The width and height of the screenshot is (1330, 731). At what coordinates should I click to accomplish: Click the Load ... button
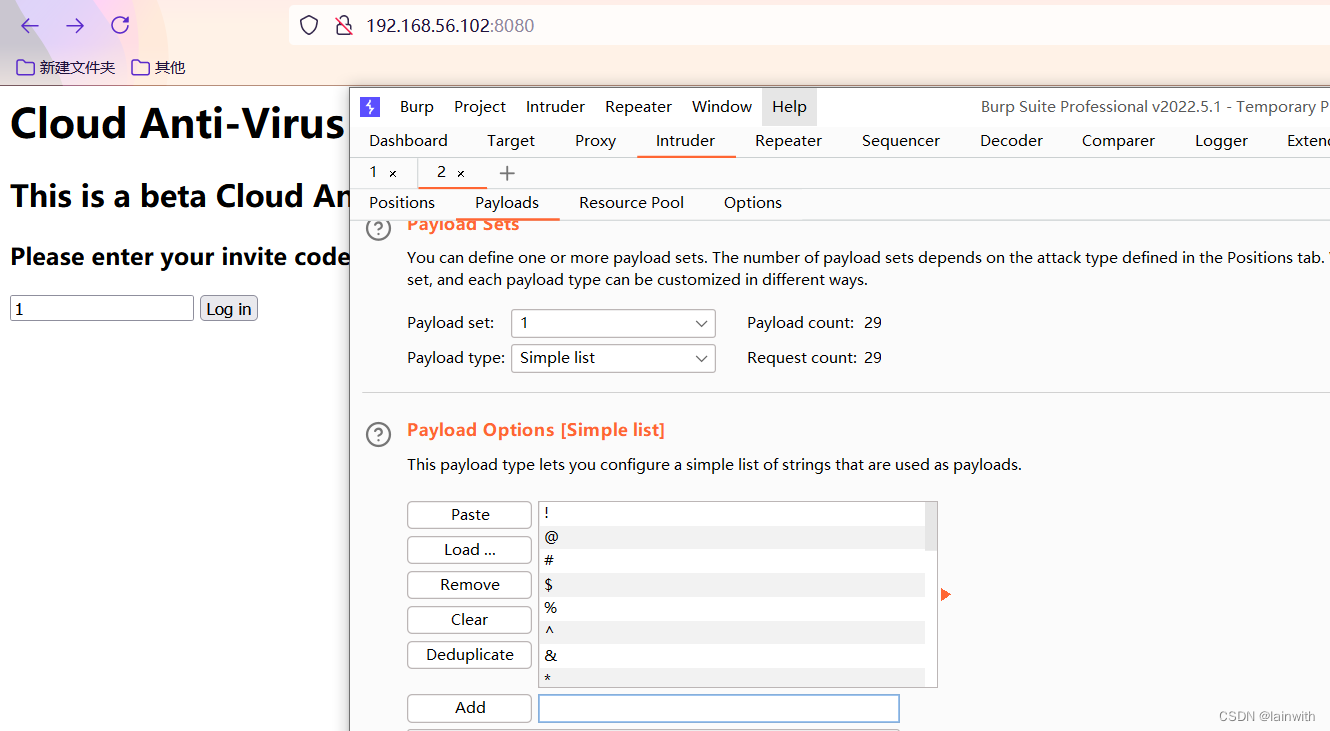click(469, 550)
